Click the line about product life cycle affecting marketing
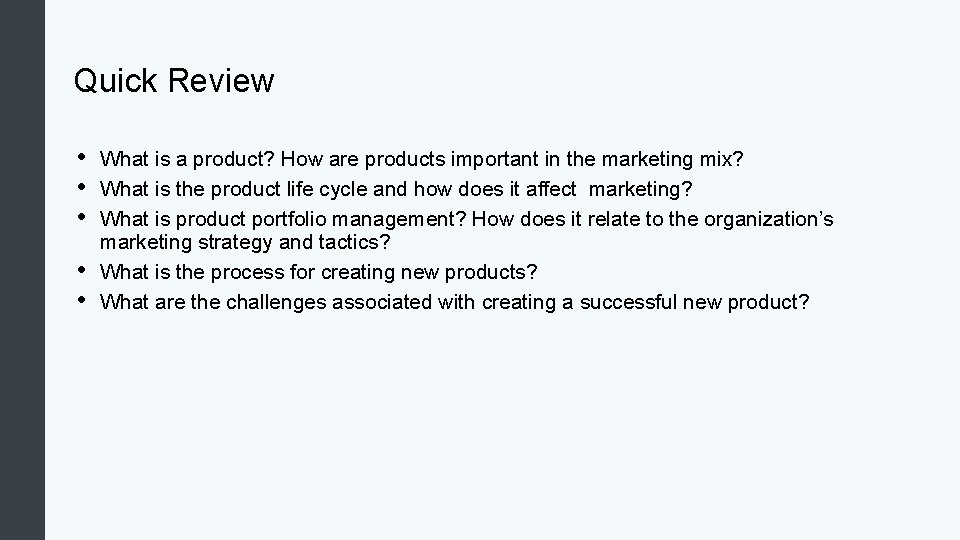The image size is (960, 540). tap(396, 188)
